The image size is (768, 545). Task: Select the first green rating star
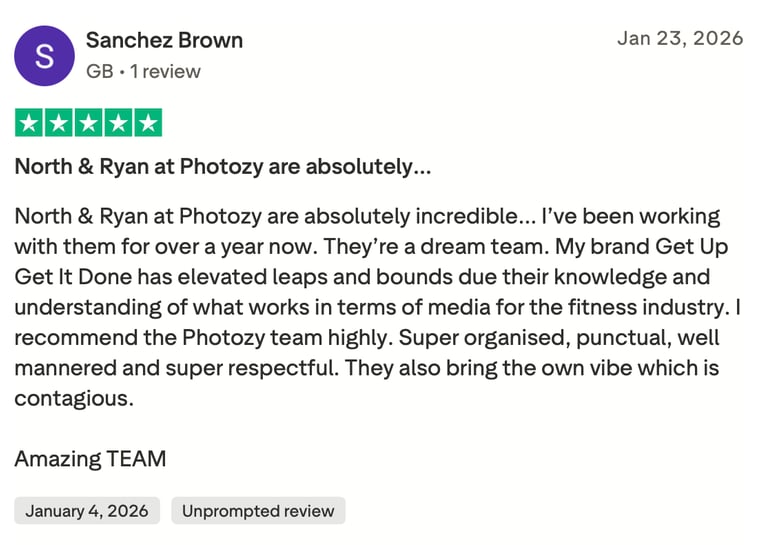29,124
